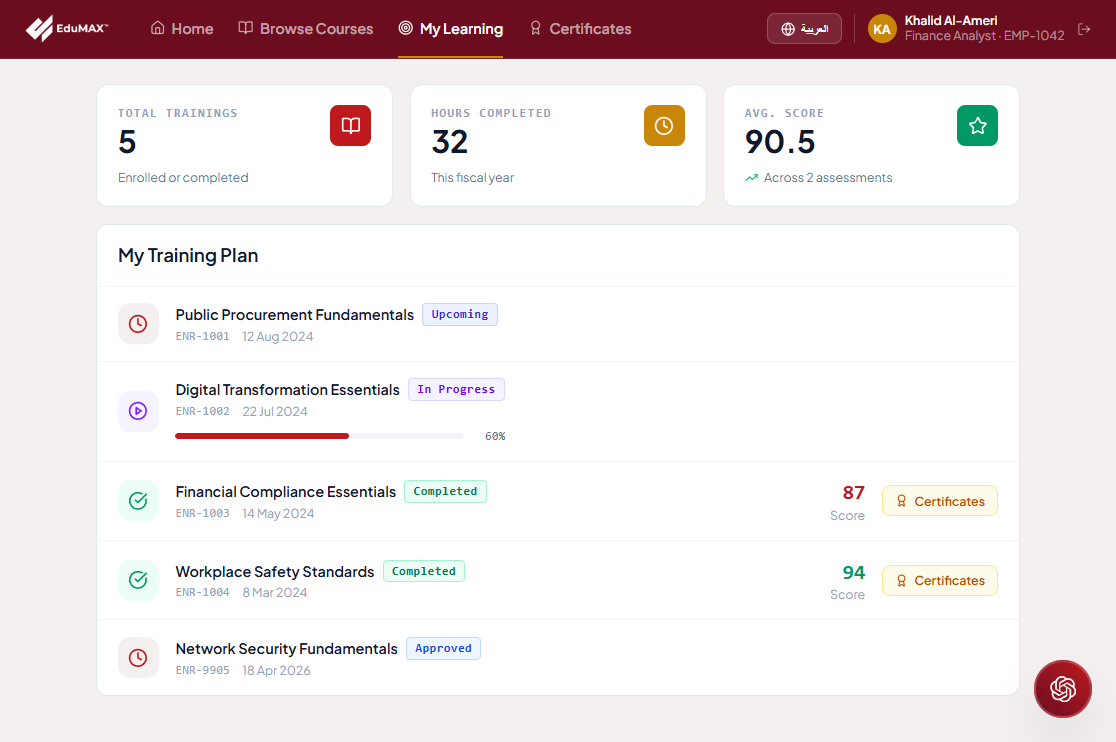Click the 60% progress label
The image size is (1116, 742).
[495, 436]
